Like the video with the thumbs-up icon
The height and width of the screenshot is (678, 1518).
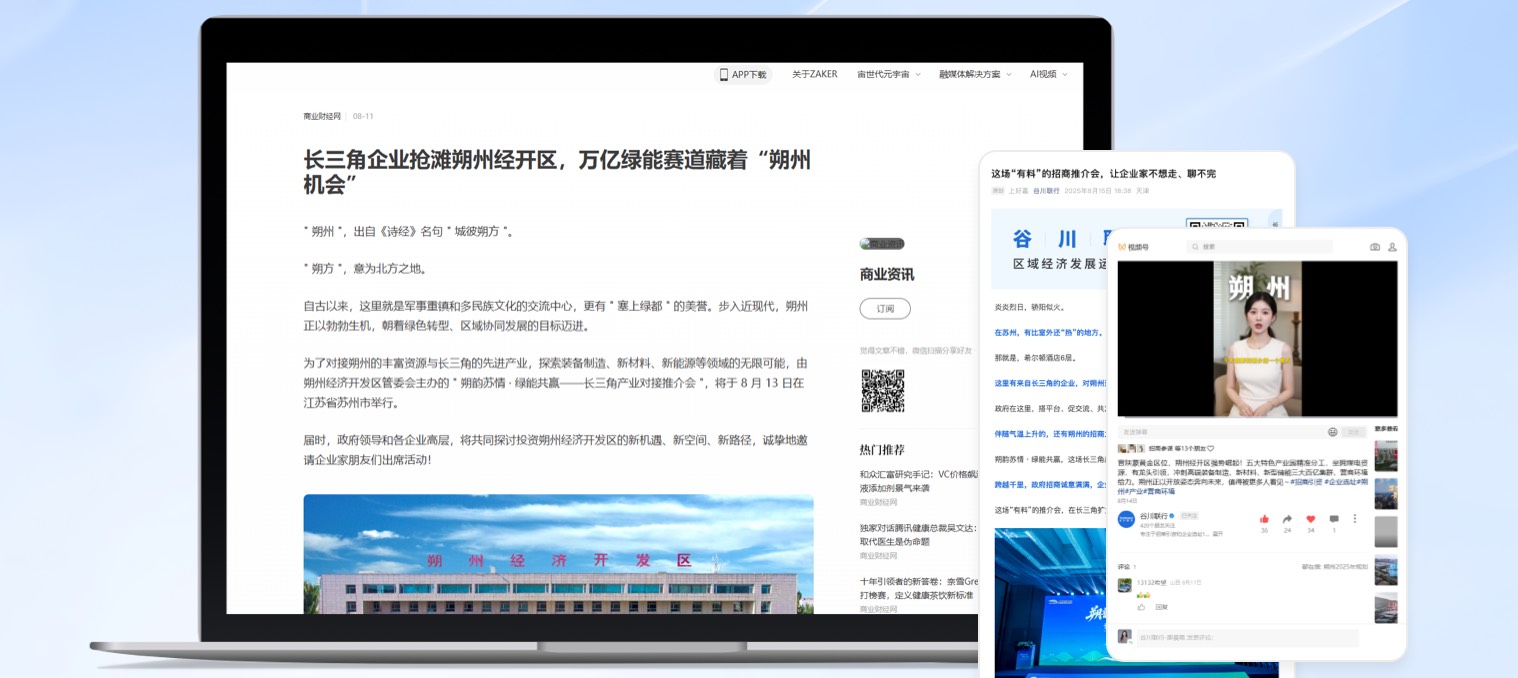click(1264, 519)
